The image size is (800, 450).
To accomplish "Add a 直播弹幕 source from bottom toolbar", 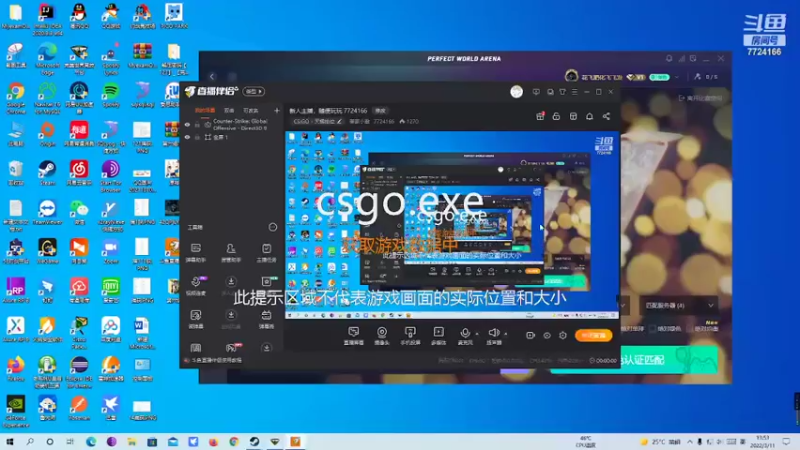I will [354, 336].
